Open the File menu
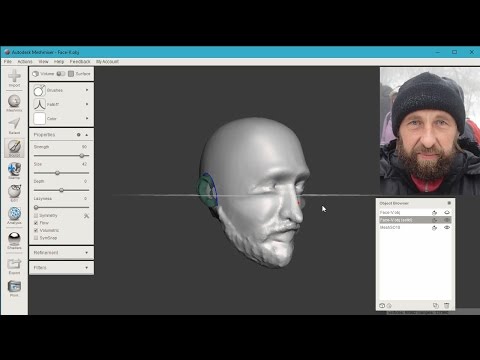Viewport: 480px width, 360px height. tap(8, 62)
